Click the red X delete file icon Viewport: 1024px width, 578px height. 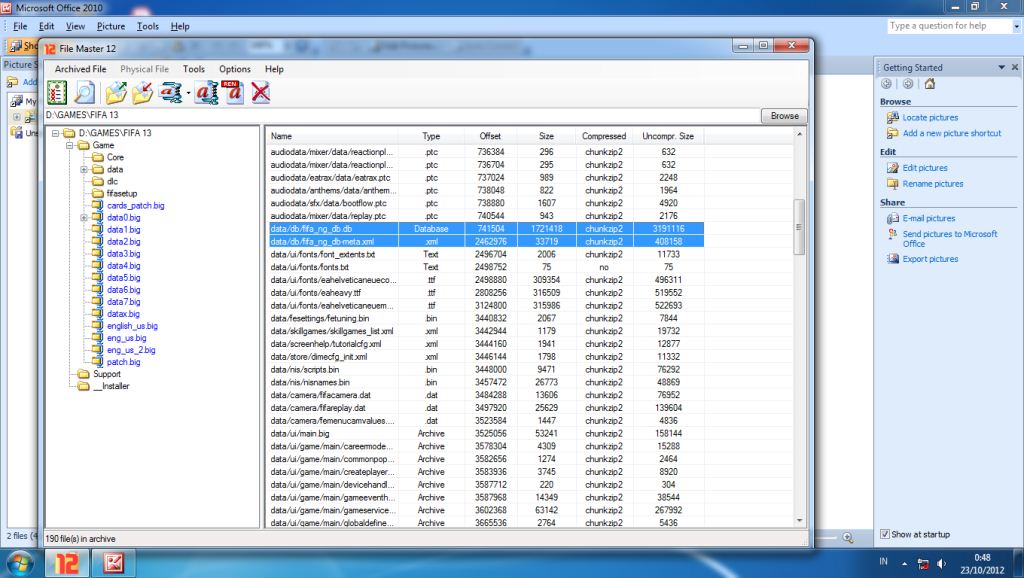coord(261,93)
